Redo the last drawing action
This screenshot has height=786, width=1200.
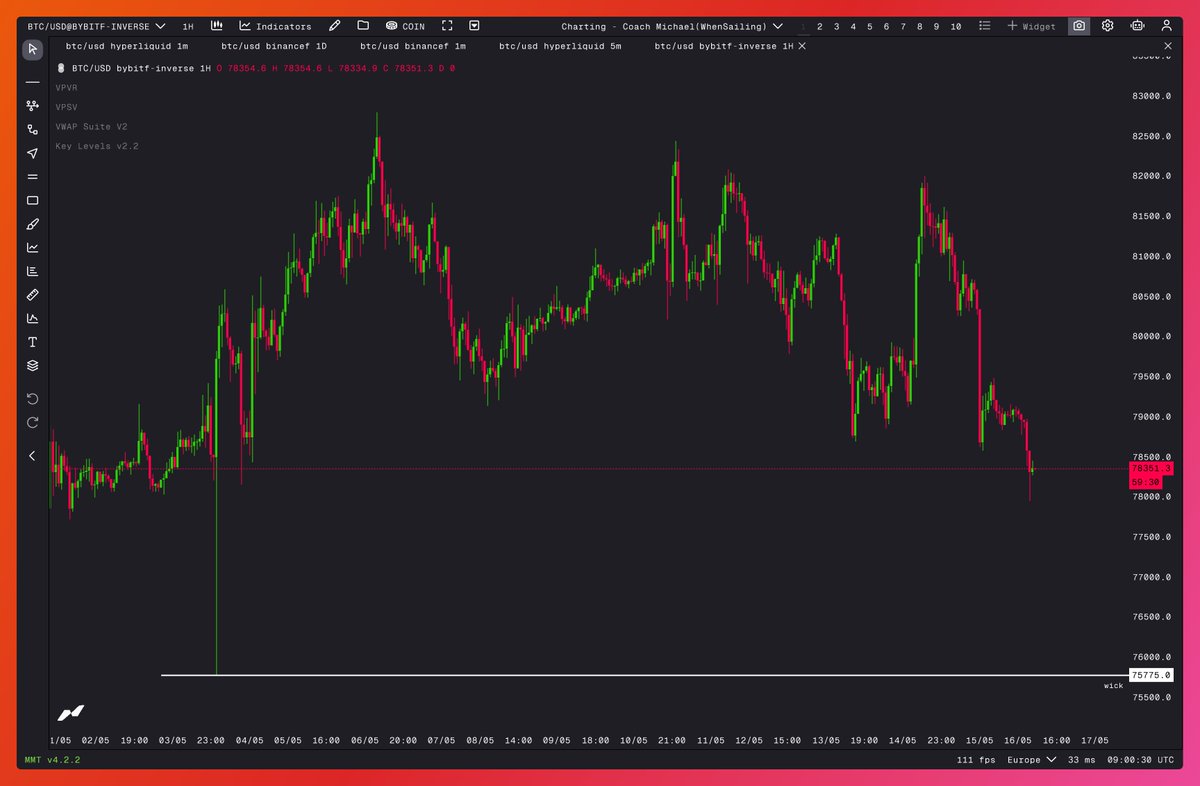[33, 422]
